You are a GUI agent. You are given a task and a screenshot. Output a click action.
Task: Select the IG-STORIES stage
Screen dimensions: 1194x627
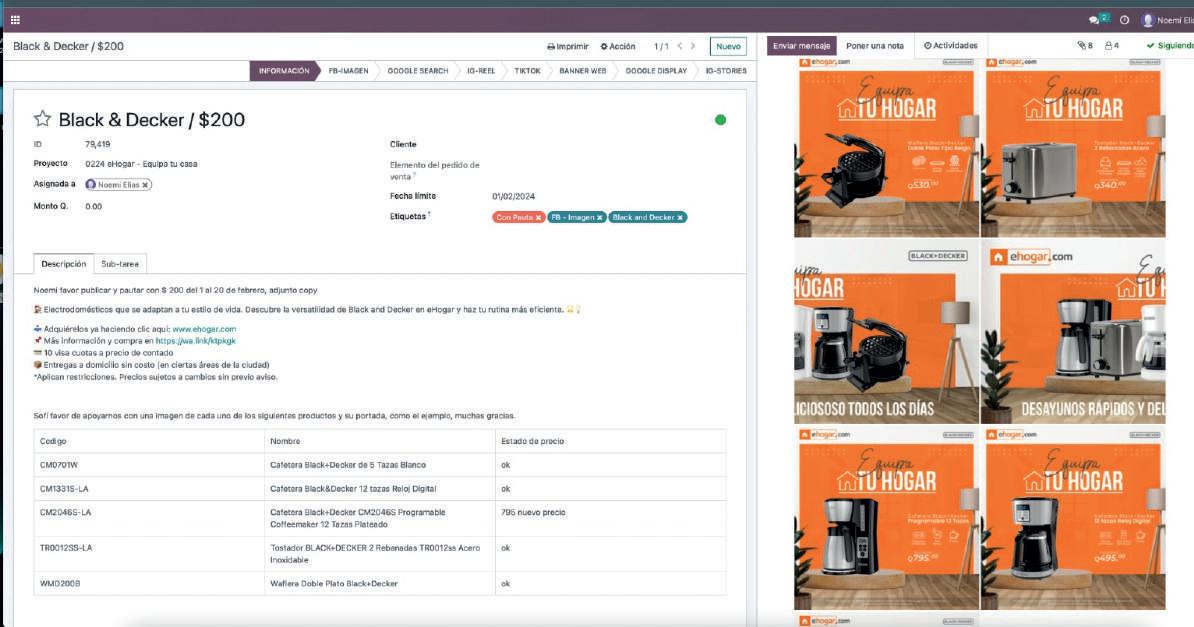point(726,71)
